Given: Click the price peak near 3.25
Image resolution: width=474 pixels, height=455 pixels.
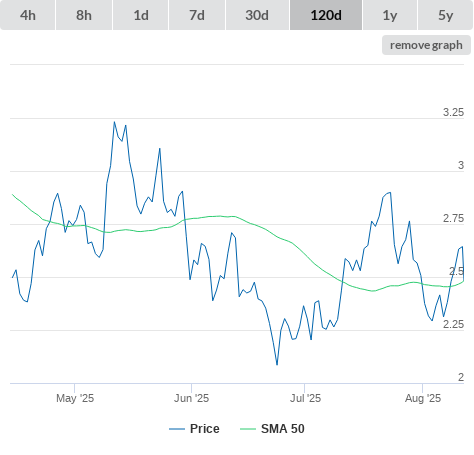Looking at the screenshot, I should coord(114,122).
